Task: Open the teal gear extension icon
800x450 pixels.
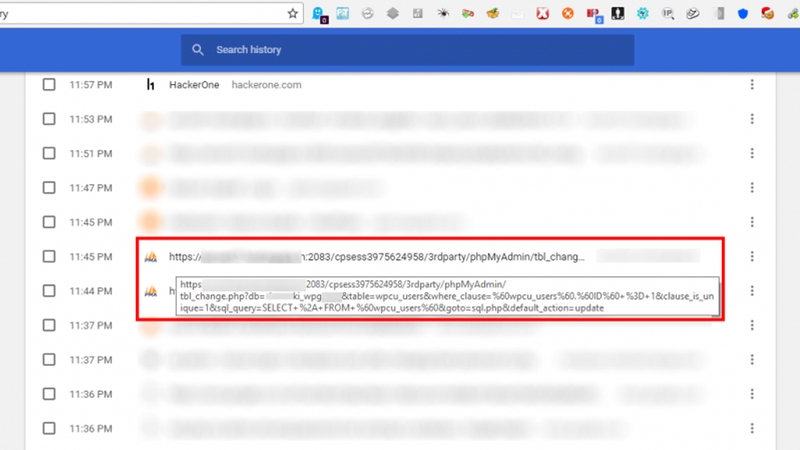Action: [x=642, y=14]
